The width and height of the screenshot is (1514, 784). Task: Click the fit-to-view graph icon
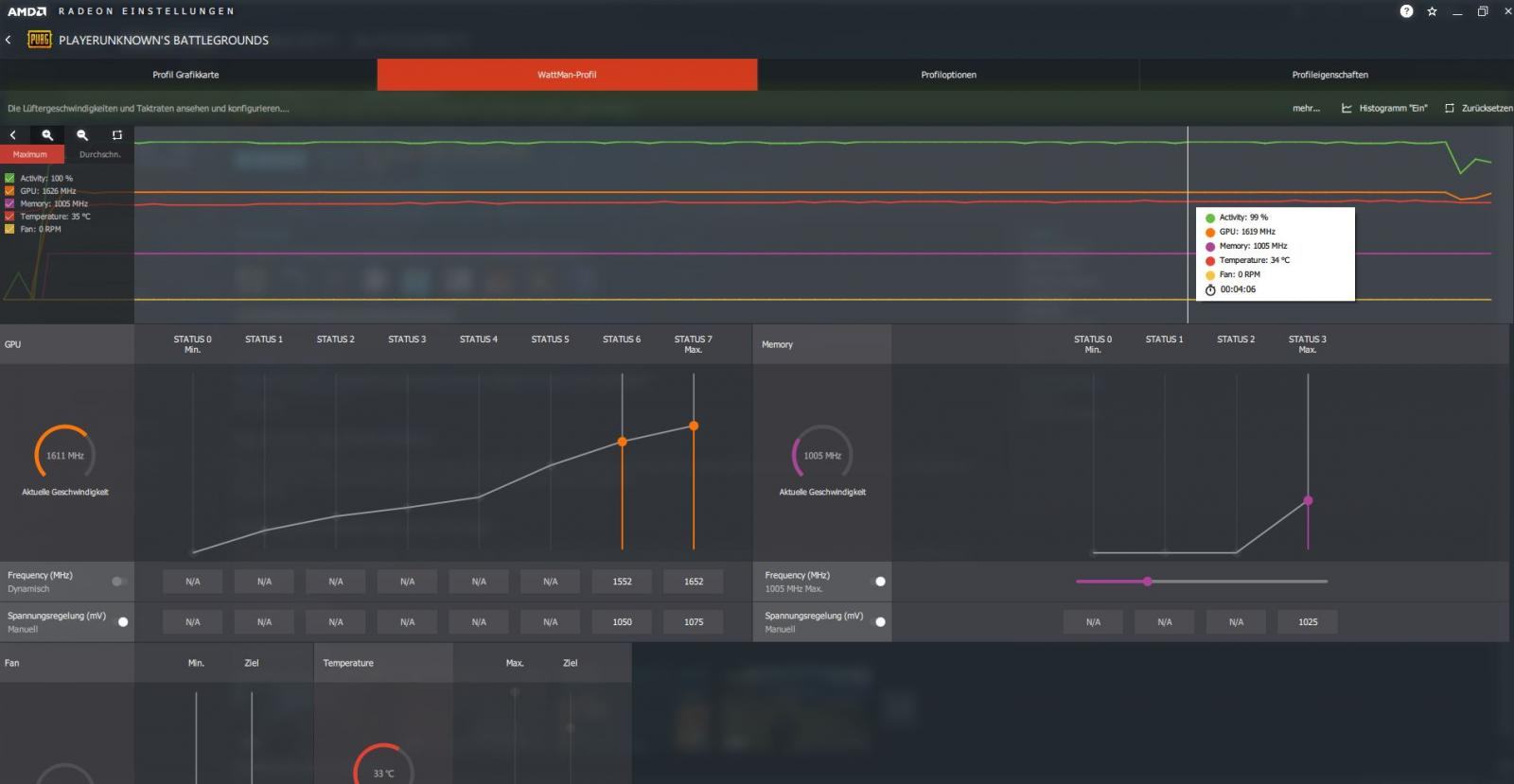pos(117,135)
